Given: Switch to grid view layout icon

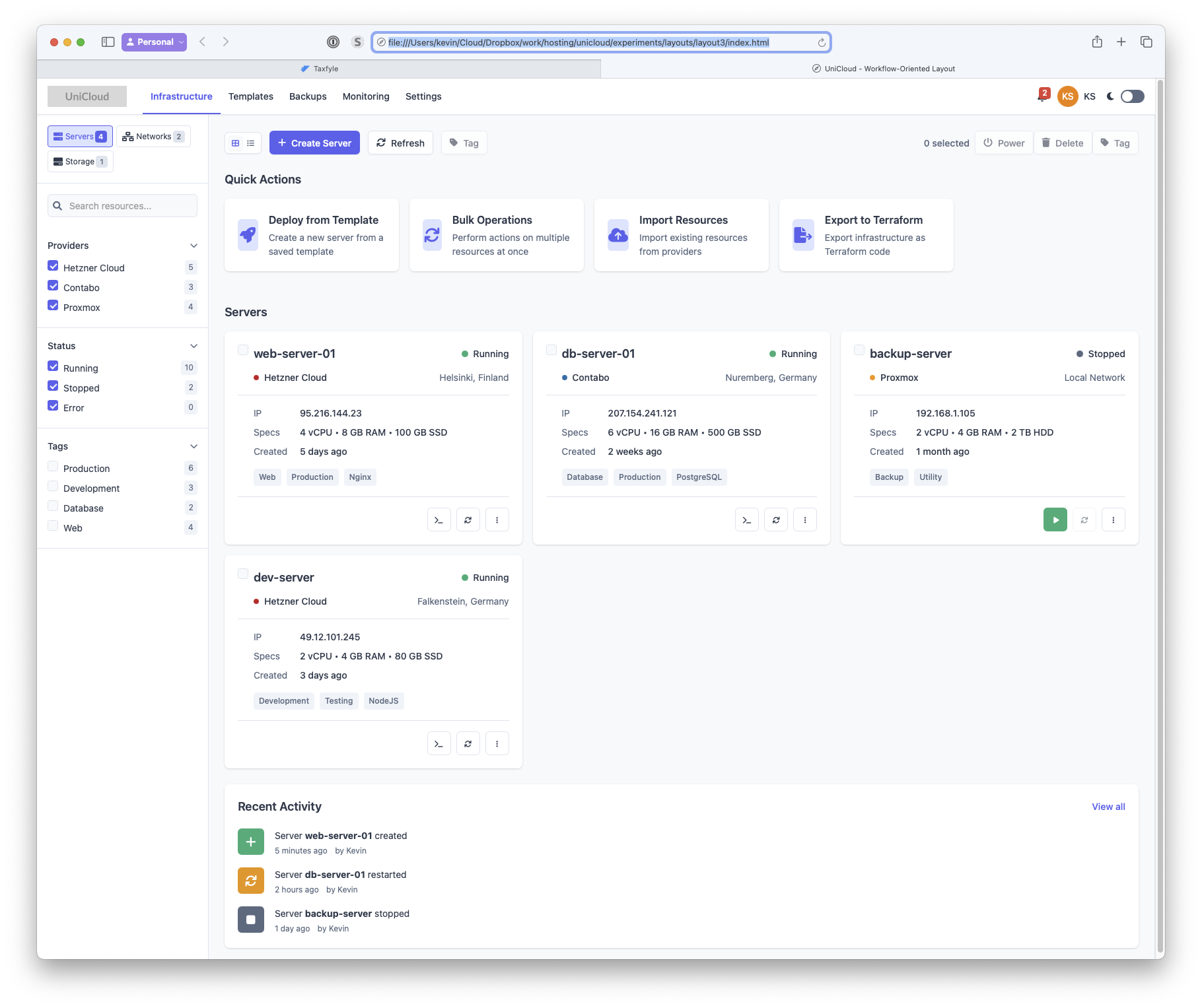Looking at the screenshot, I should coord(236,143).
